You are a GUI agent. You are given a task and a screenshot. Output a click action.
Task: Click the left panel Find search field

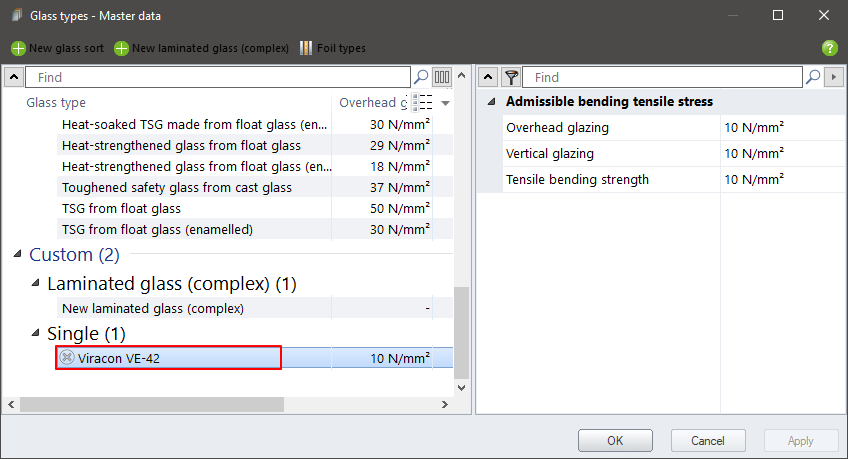click(x=220, y=77)
